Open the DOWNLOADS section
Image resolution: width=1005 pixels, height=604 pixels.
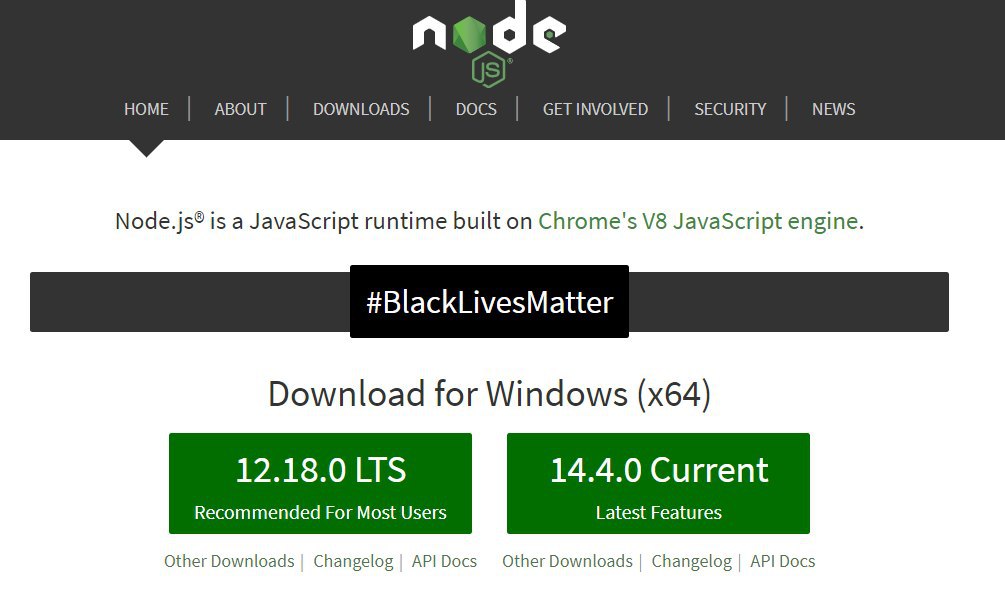[x=361, y=109]
